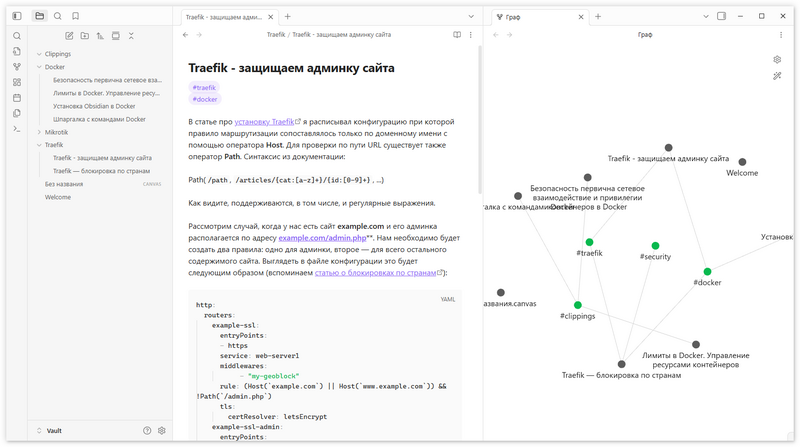The width and height of the screenshot is (800, 447).
Task: Add new tab in note pane
Action: pyautogui.click(x=288, y=17)
